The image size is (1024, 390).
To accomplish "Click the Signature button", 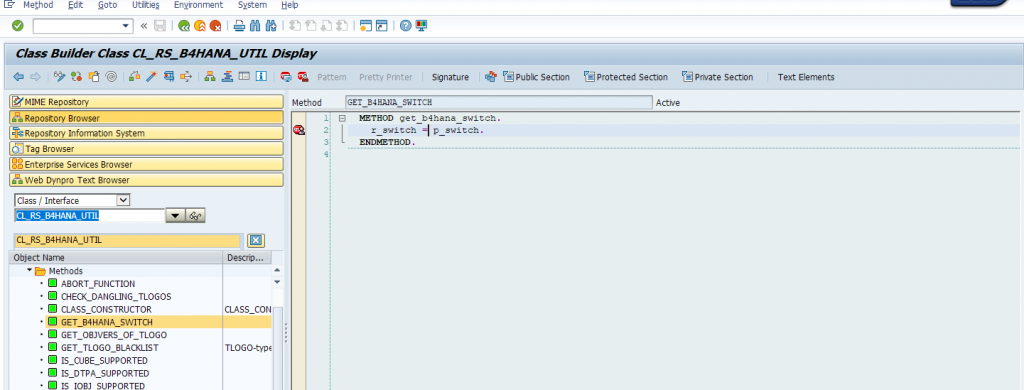I will [450, 77].
